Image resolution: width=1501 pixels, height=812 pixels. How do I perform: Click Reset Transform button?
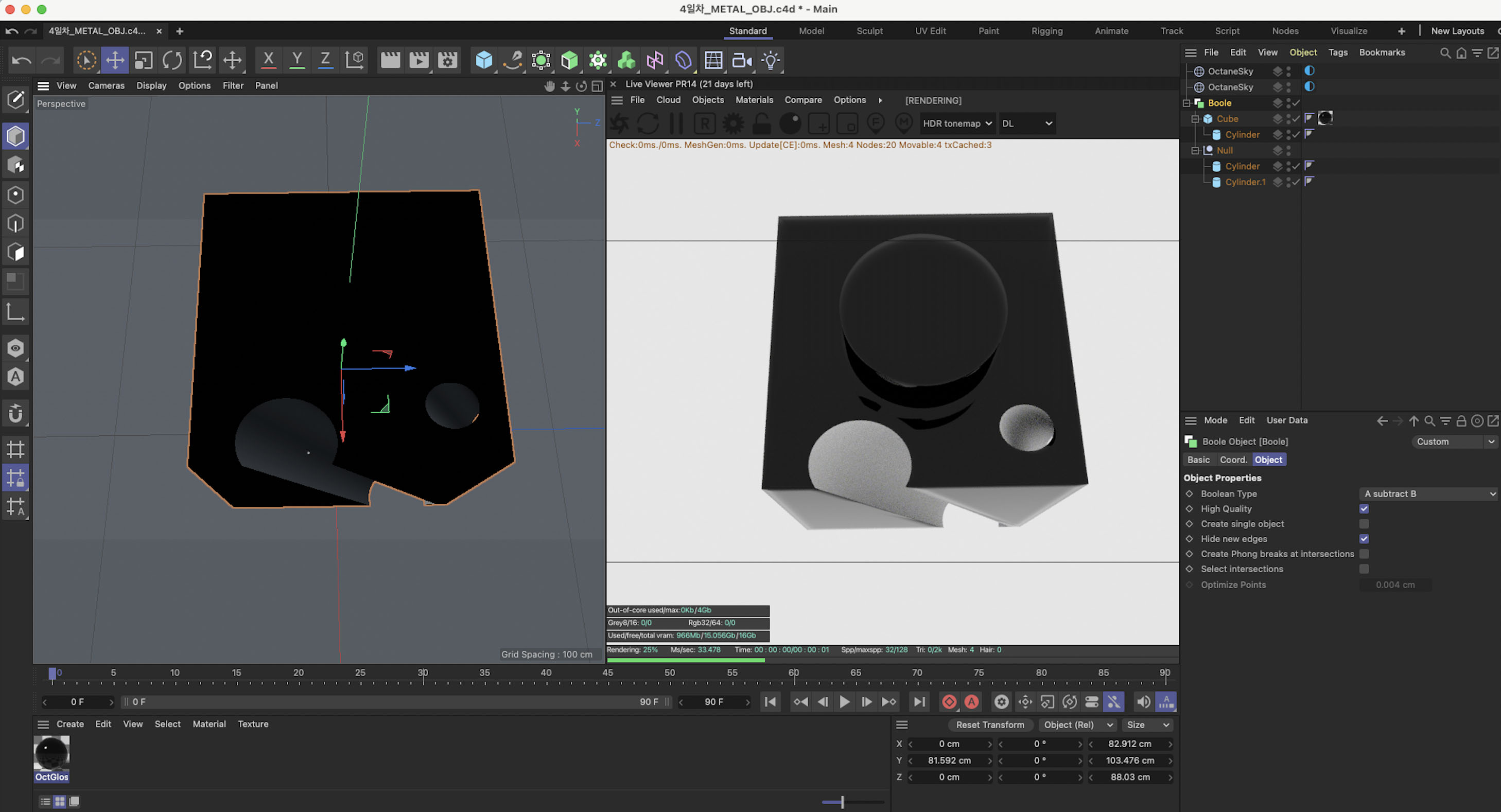(x=990, y=725)
